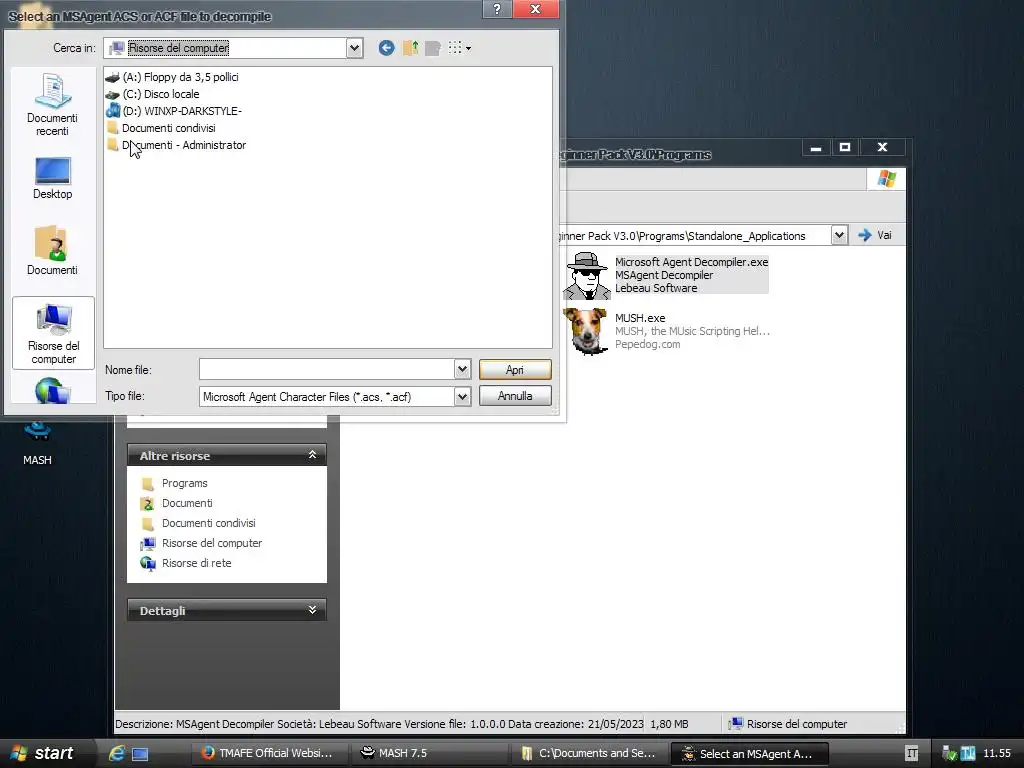Click the create new folder icon
1024x768 pixels.
[432, 48]
